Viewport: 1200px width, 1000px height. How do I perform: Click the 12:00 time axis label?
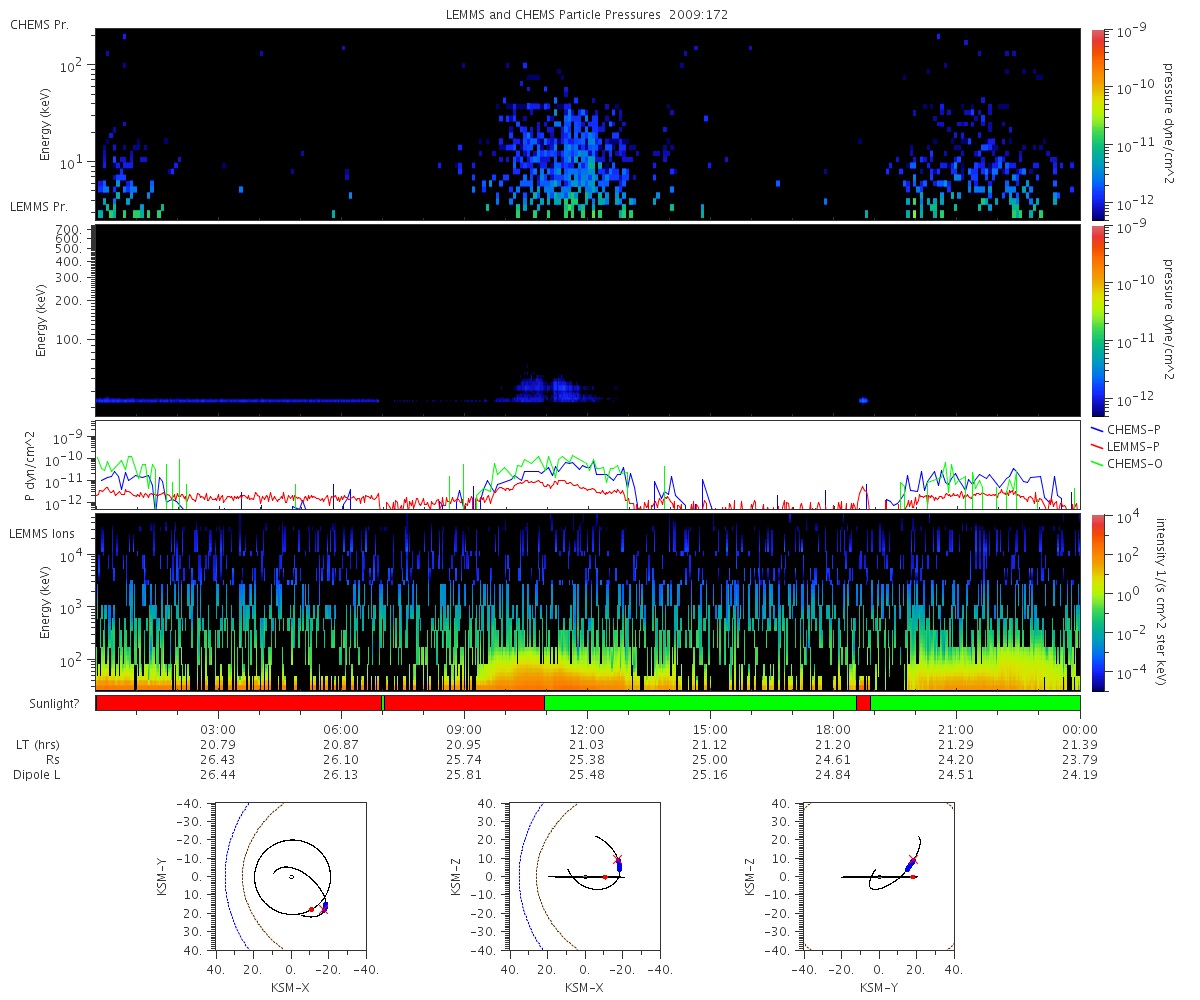pos(588,728)
